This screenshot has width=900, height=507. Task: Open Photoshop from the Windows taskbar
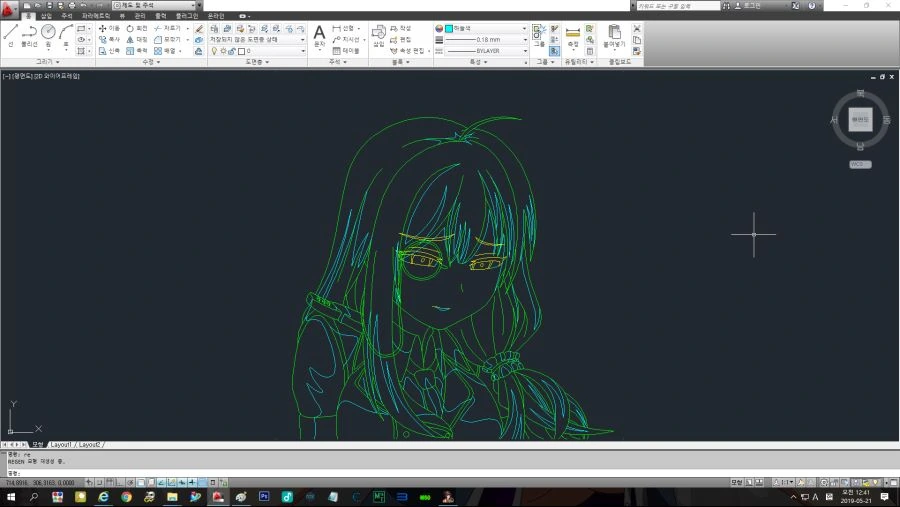click(264, 497)
